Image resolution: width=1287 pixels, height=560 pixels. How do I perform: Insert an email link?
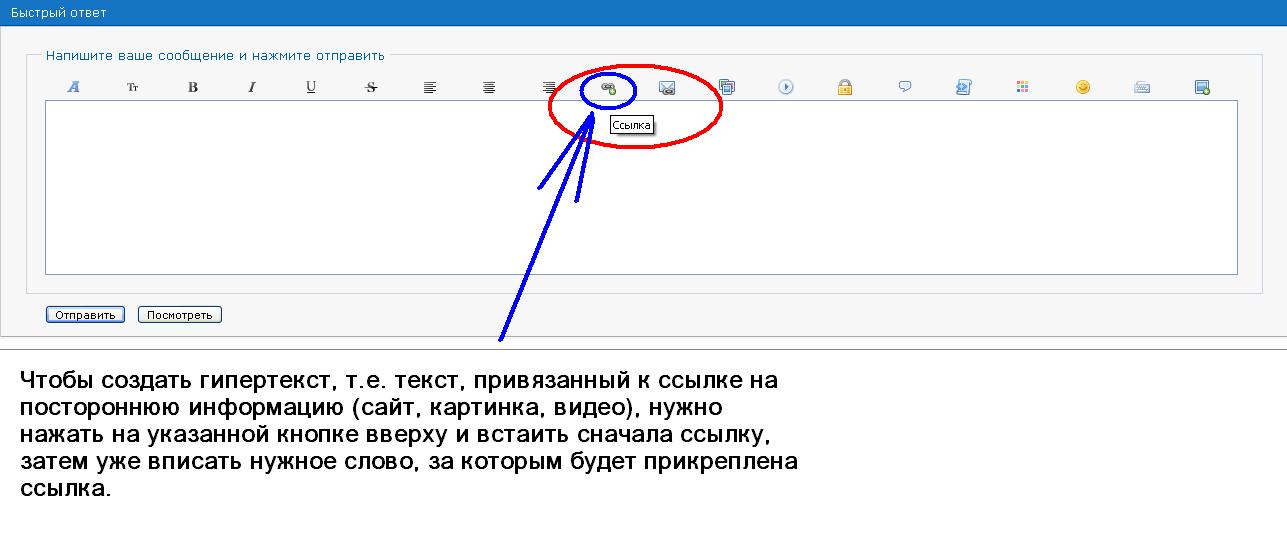tap(667, 87)
